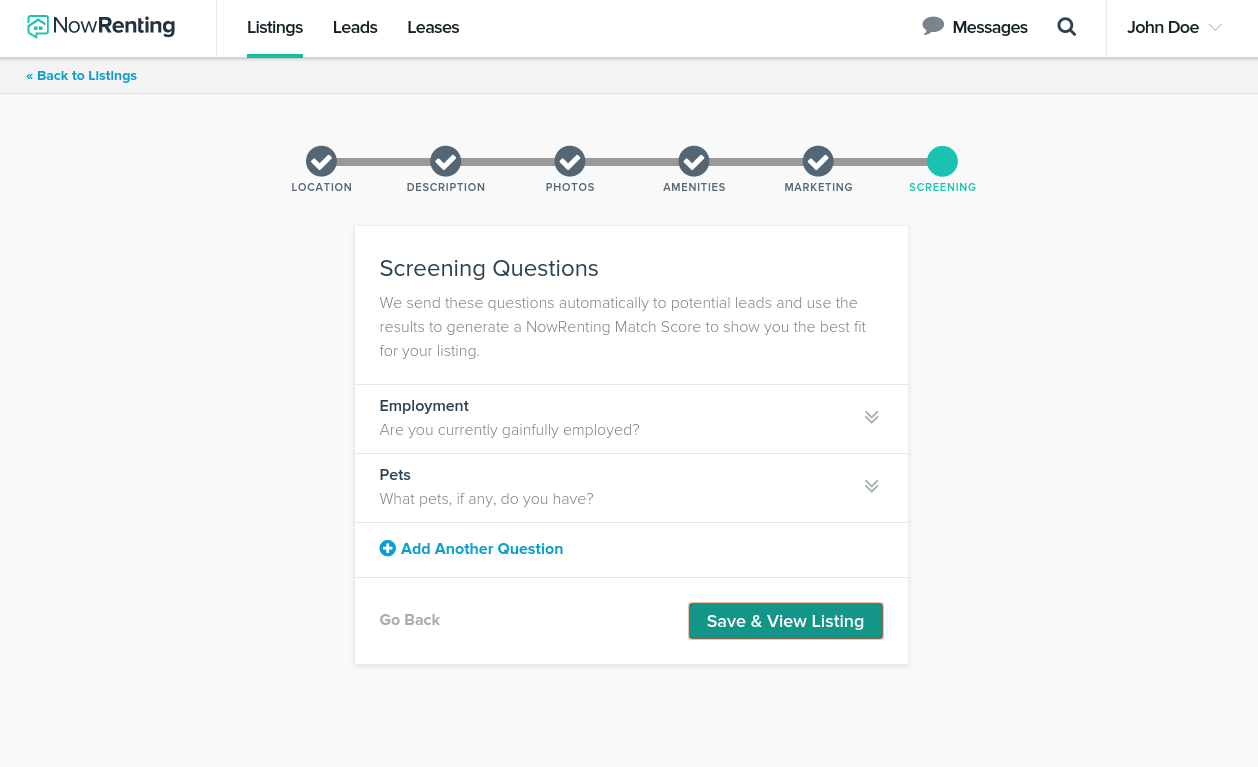The height and width of the screenshot is (767, 1258).
Task: Click the NowRenting house logo icon
Action: coord(38,27)
